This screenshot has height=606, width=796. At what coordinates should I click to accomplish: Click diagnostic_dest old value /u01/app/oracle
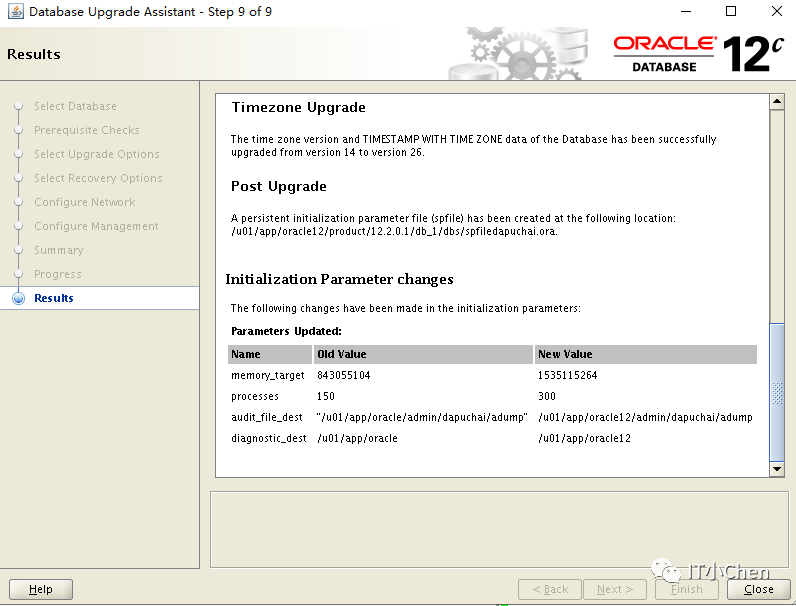tap(357, 438)
